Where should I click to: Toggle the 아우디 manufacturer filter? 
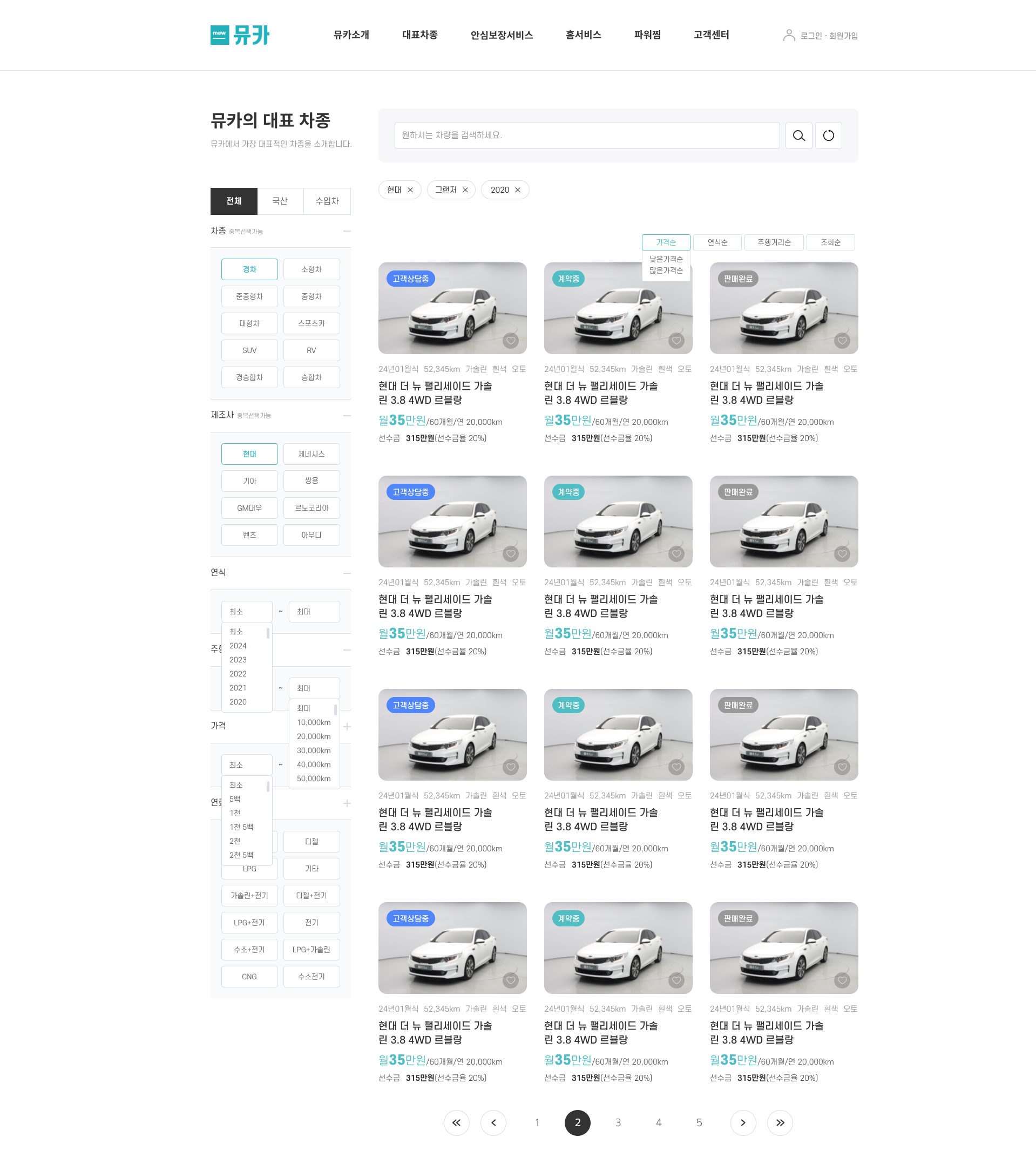(312, 535)
